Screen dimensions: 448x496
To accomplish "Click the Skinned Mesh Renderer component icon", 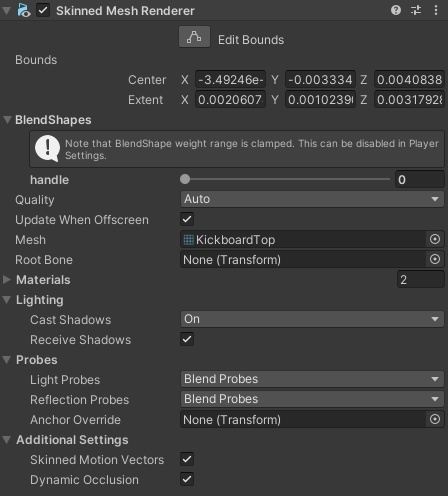I will pyautogui.click(x=24, y=10).
